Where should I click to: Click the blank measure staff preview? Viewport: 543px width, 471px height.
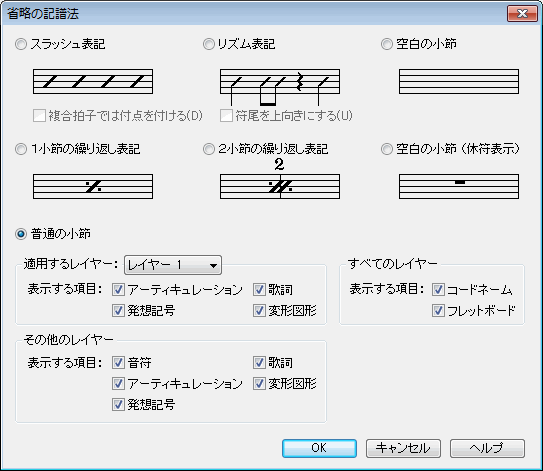(459, 81)
